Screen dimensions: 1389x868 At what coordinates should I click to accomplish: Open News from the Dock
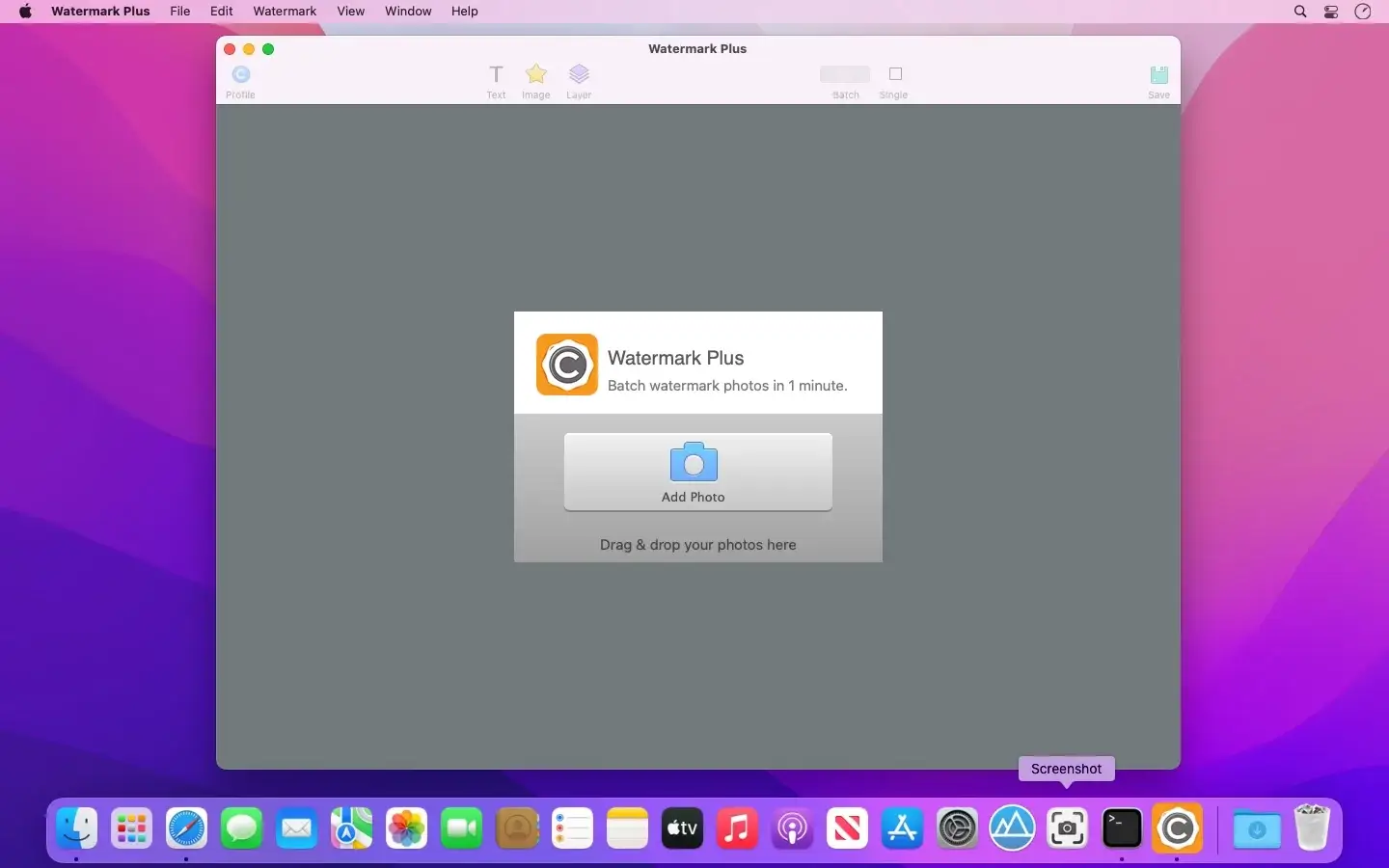click(x=847, y=828)
